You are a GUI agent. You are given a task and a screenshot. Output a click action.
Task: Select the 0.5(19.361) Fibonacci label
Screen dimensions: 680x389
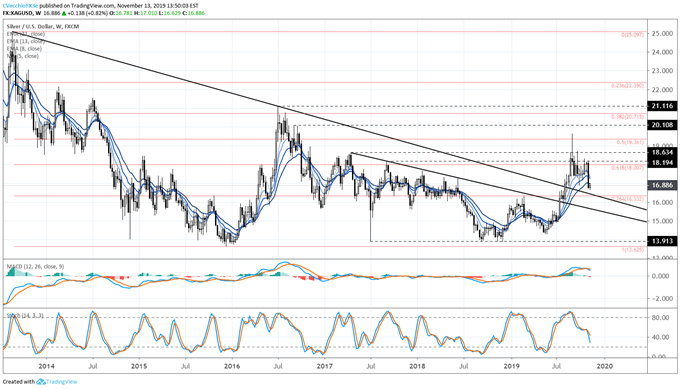click(x=630, y=143)
